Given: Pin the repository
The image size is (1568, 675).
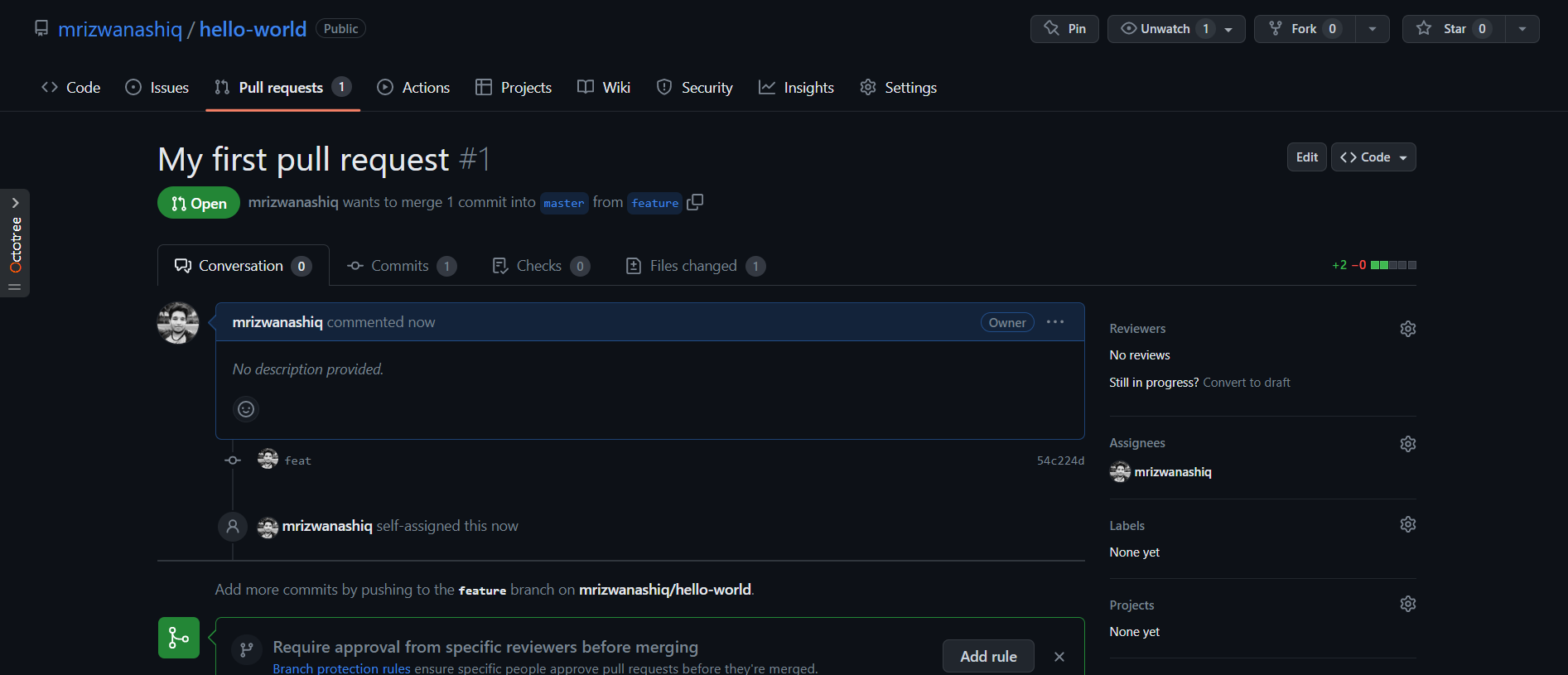Looking at the screenshot, I should coord(1064,29).
